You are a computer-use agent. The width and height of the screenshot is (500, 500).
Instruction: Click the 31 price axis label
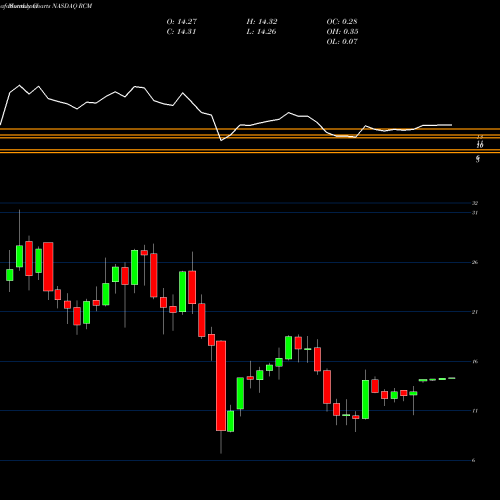[475, 213]
